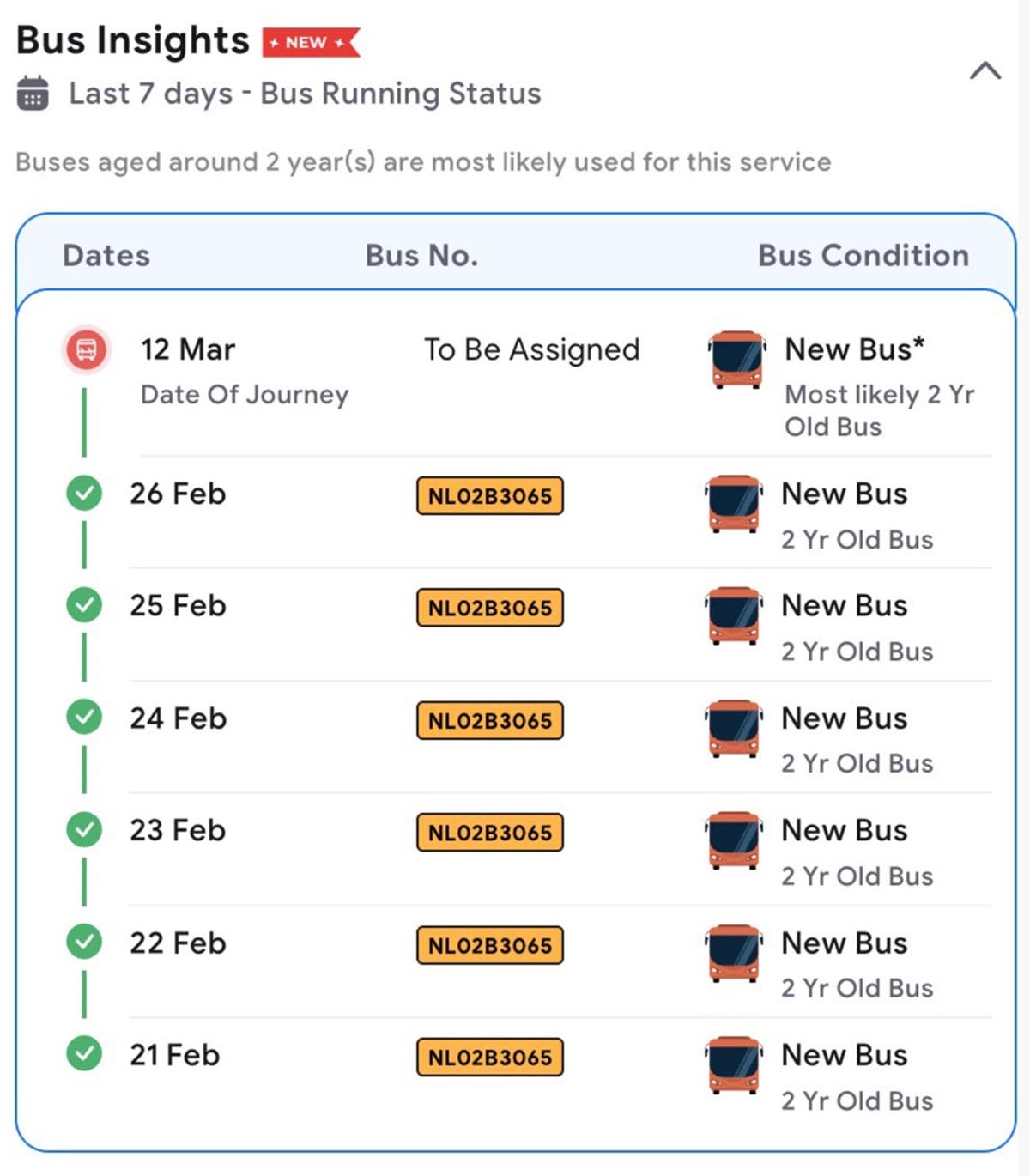Click the green checkmark for 22 Feb
This screenshot has height=1176, width=1030.
tap(84, 943)
